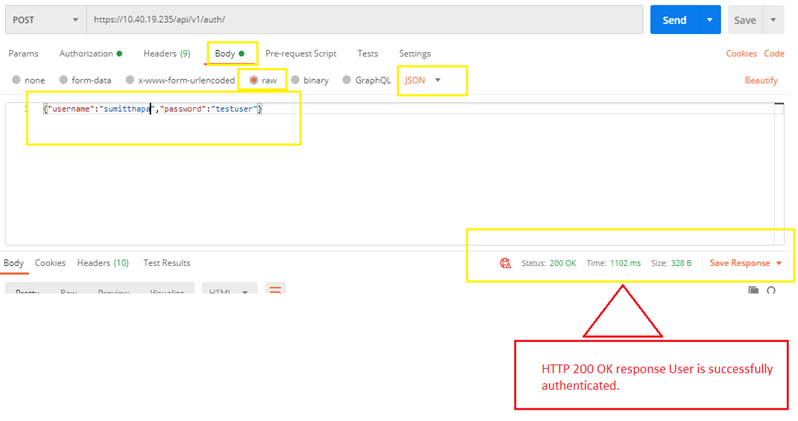Click the network globe icon near Status
This screenshot has width=798, height=421.
coord(505,263)
